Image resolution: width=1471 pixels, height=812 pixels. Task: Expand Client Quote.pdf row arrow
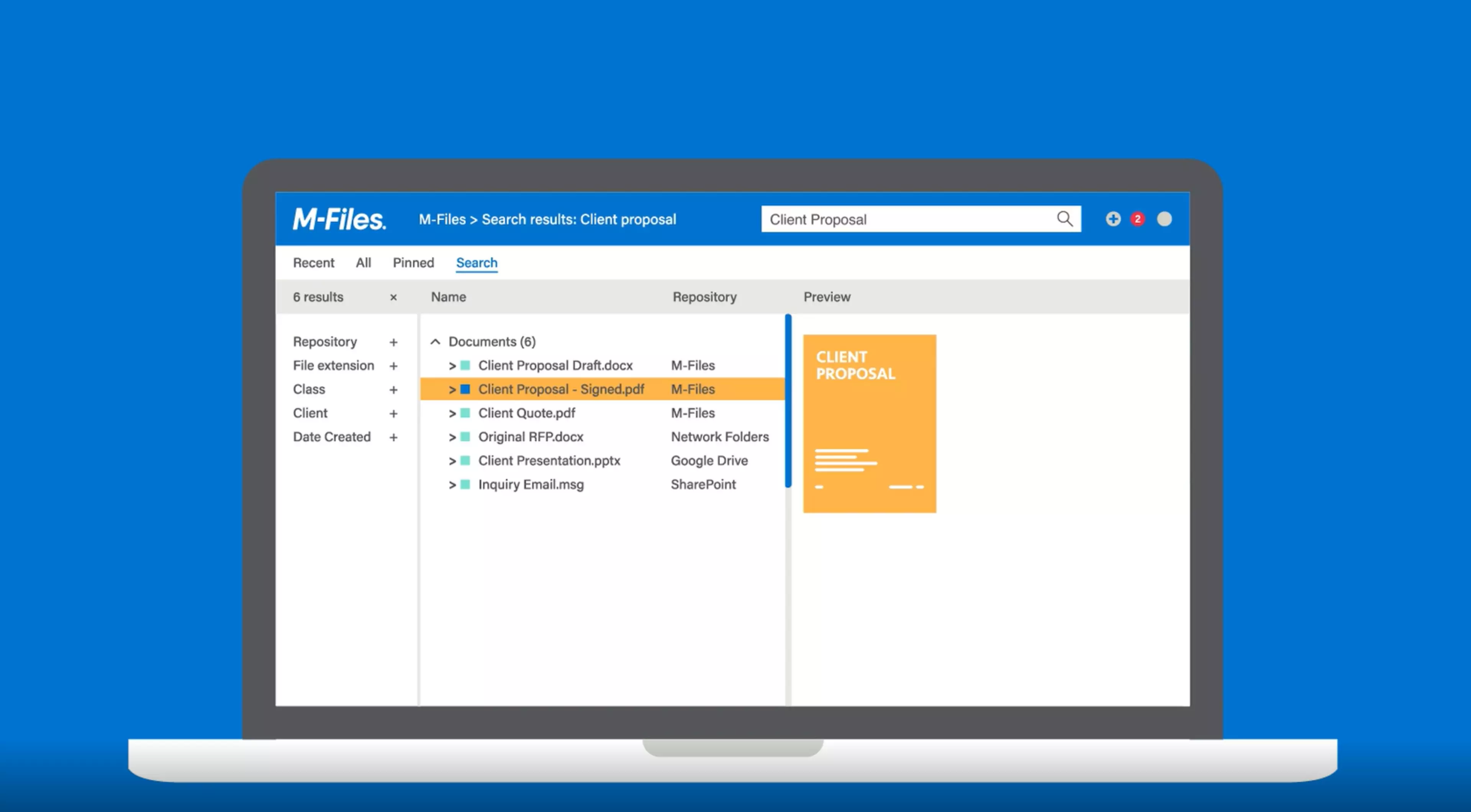coord(452,414)
